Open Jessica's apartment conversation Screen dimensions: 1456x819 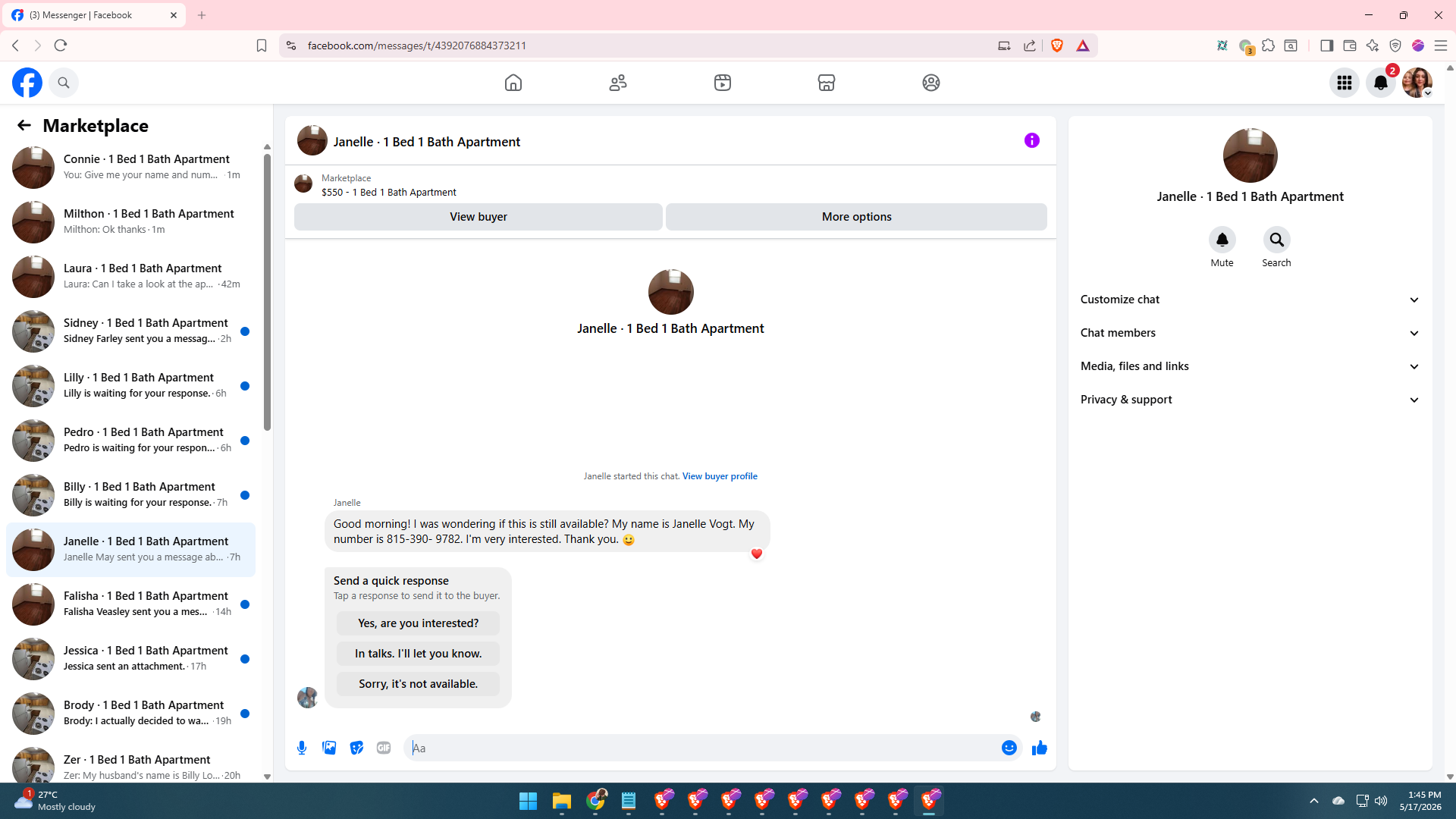(x=130, y=659)
